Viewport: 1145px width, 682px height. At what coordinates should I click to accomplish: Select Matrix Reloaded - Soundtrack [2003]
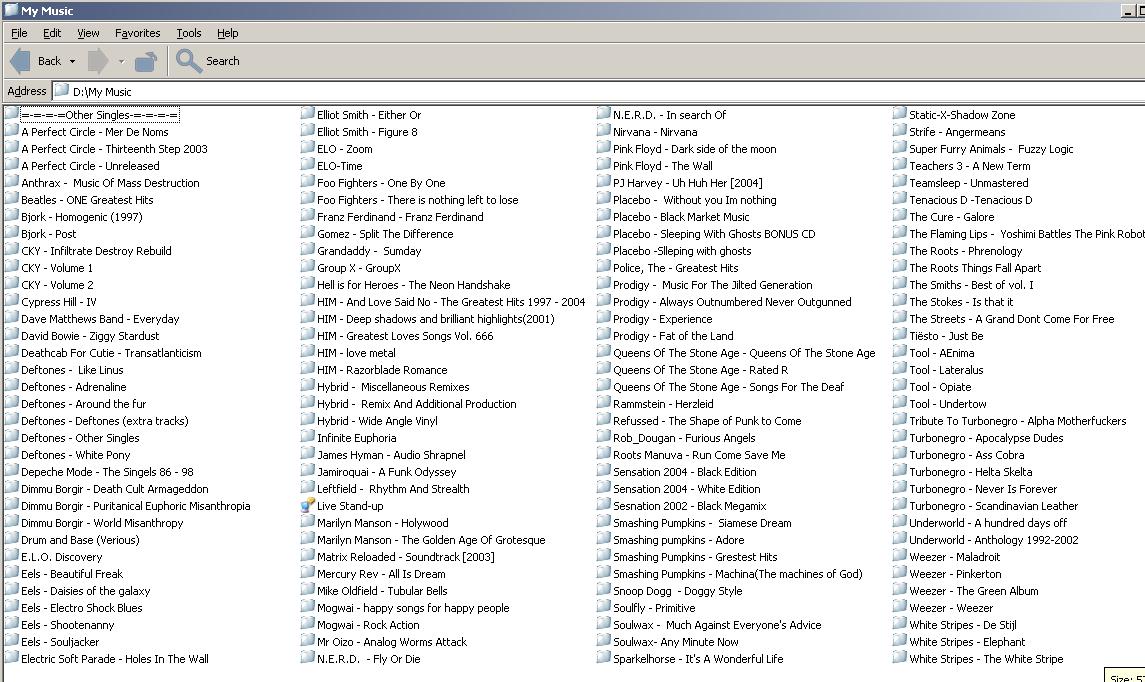[x=405, y=557]
